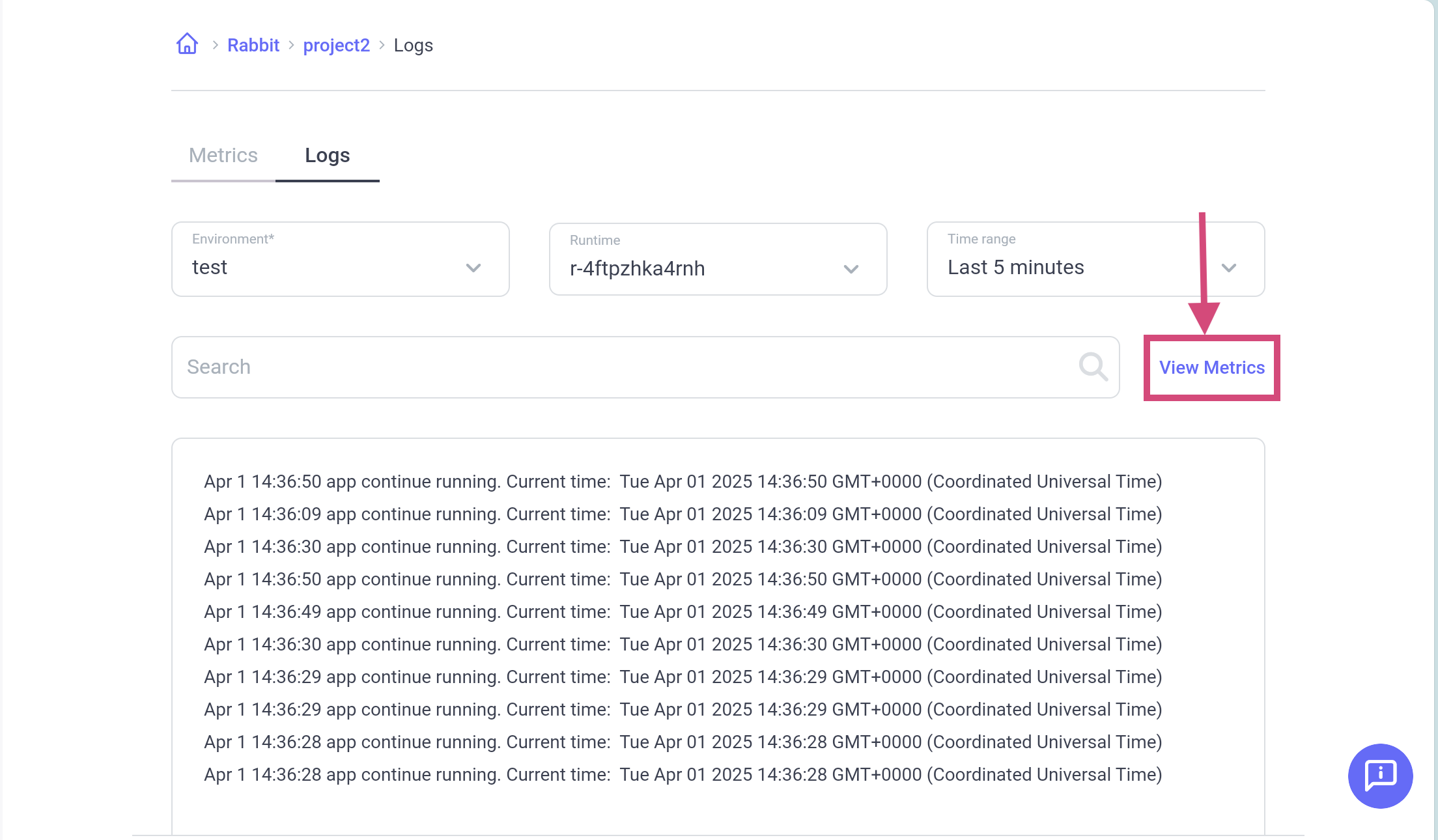The image size is (1438, 840).
Task: Go to Rabbit breadcrumb link
Action: tap(253, 45)
